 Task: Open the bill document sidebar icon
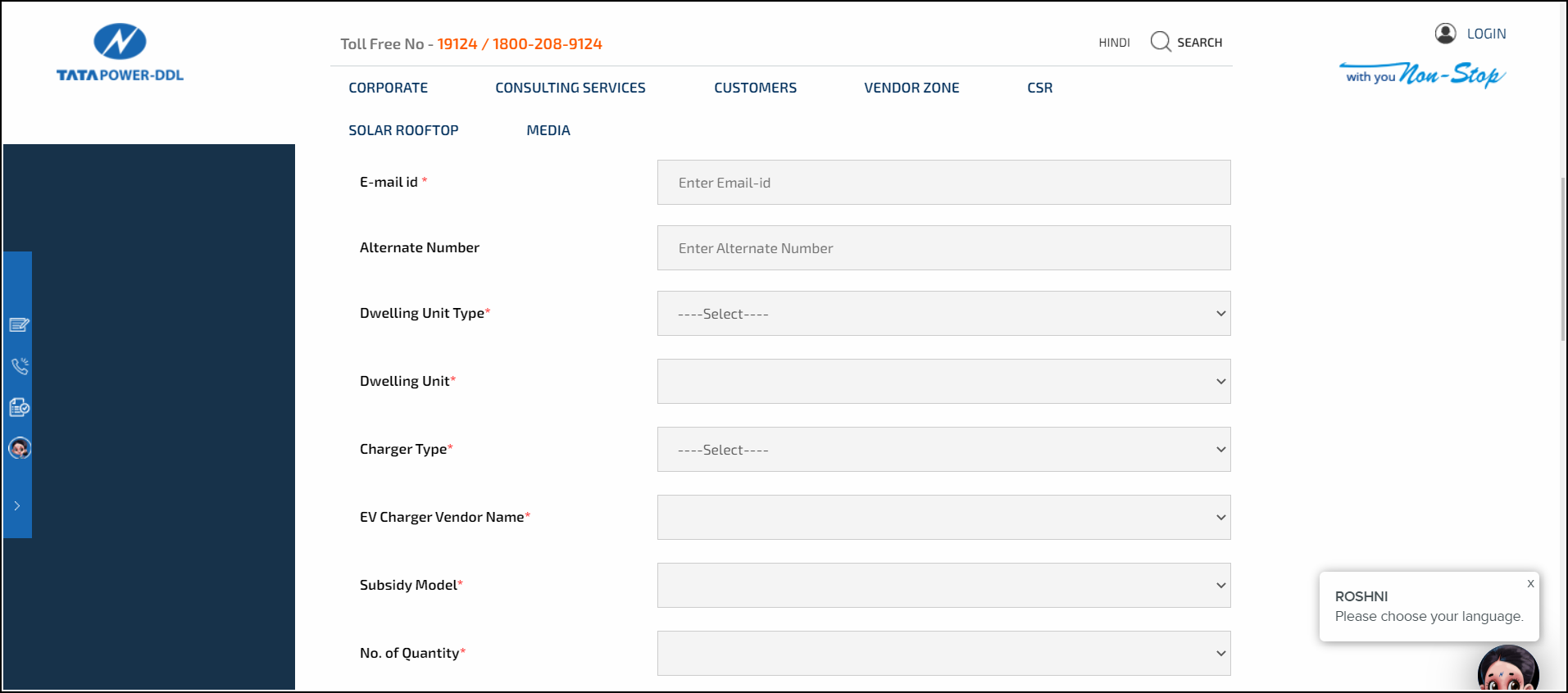[20, 407]
